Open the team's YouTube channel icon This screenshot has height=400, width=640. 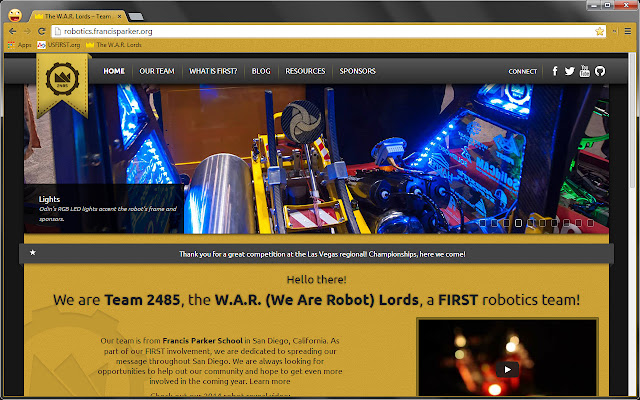tap(584, 71)
